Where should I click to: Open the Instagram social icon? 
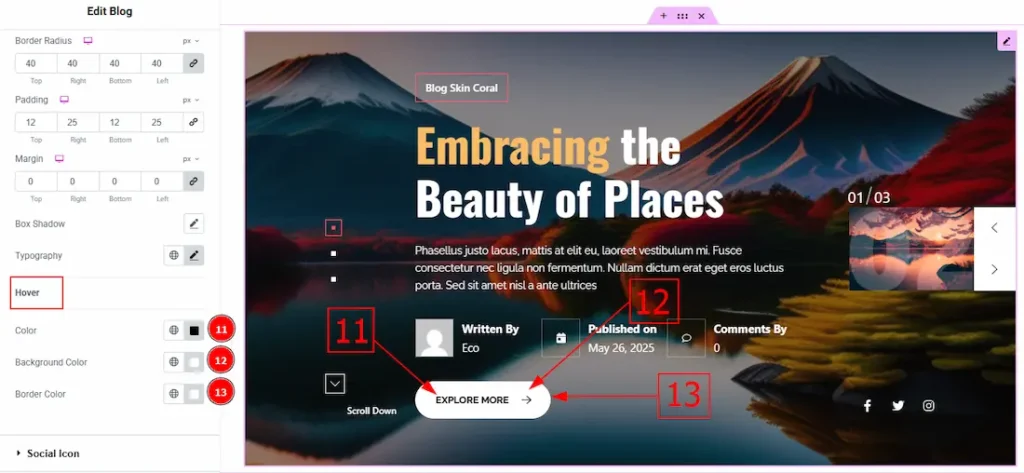click(x=929, y=405)
